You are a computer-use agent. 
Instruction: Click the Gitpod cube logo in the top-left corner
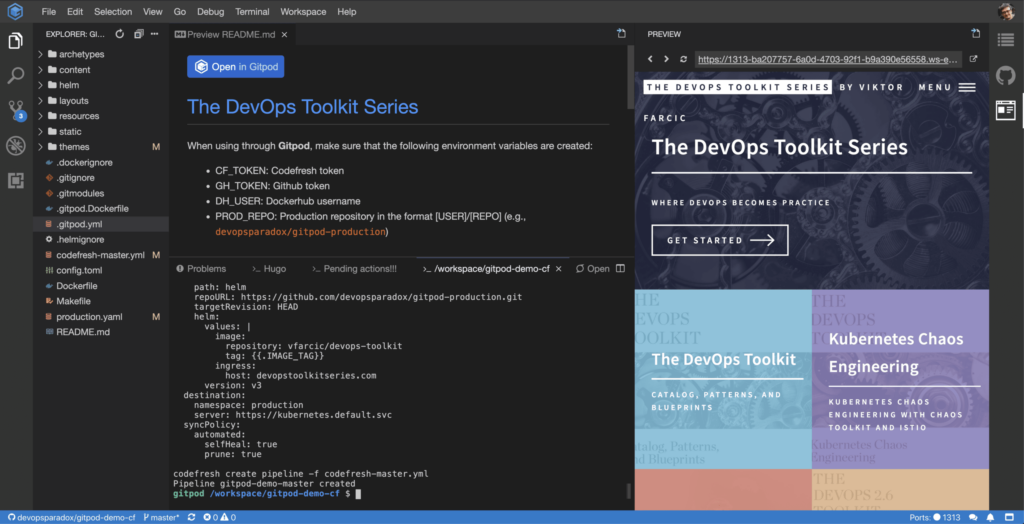point(16,11)
